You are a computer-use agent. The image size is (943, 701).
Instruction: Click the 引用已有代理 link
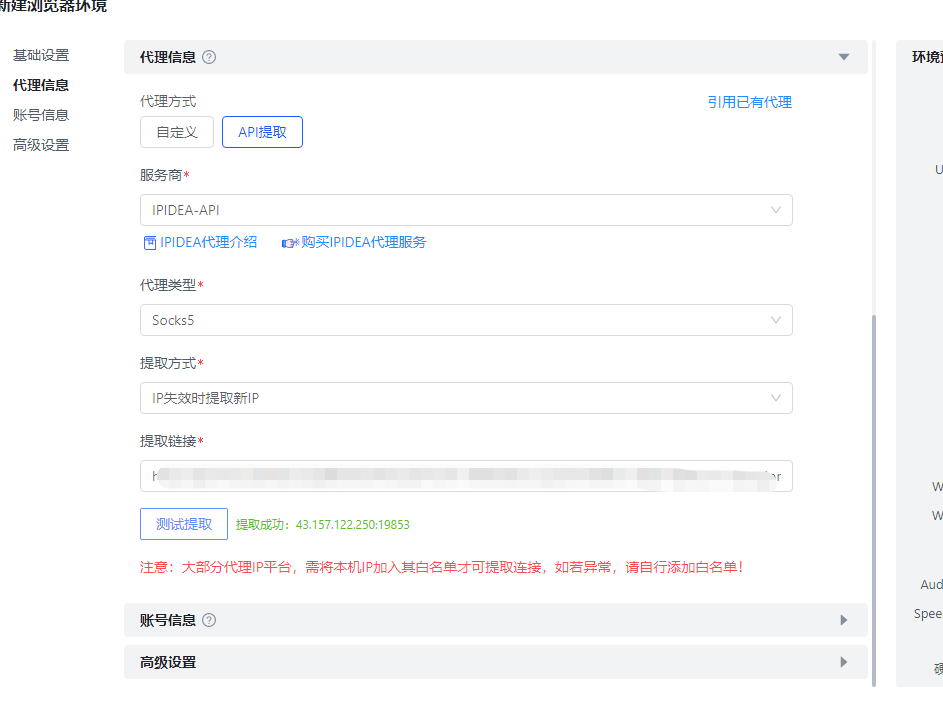(x=749, y=102)
